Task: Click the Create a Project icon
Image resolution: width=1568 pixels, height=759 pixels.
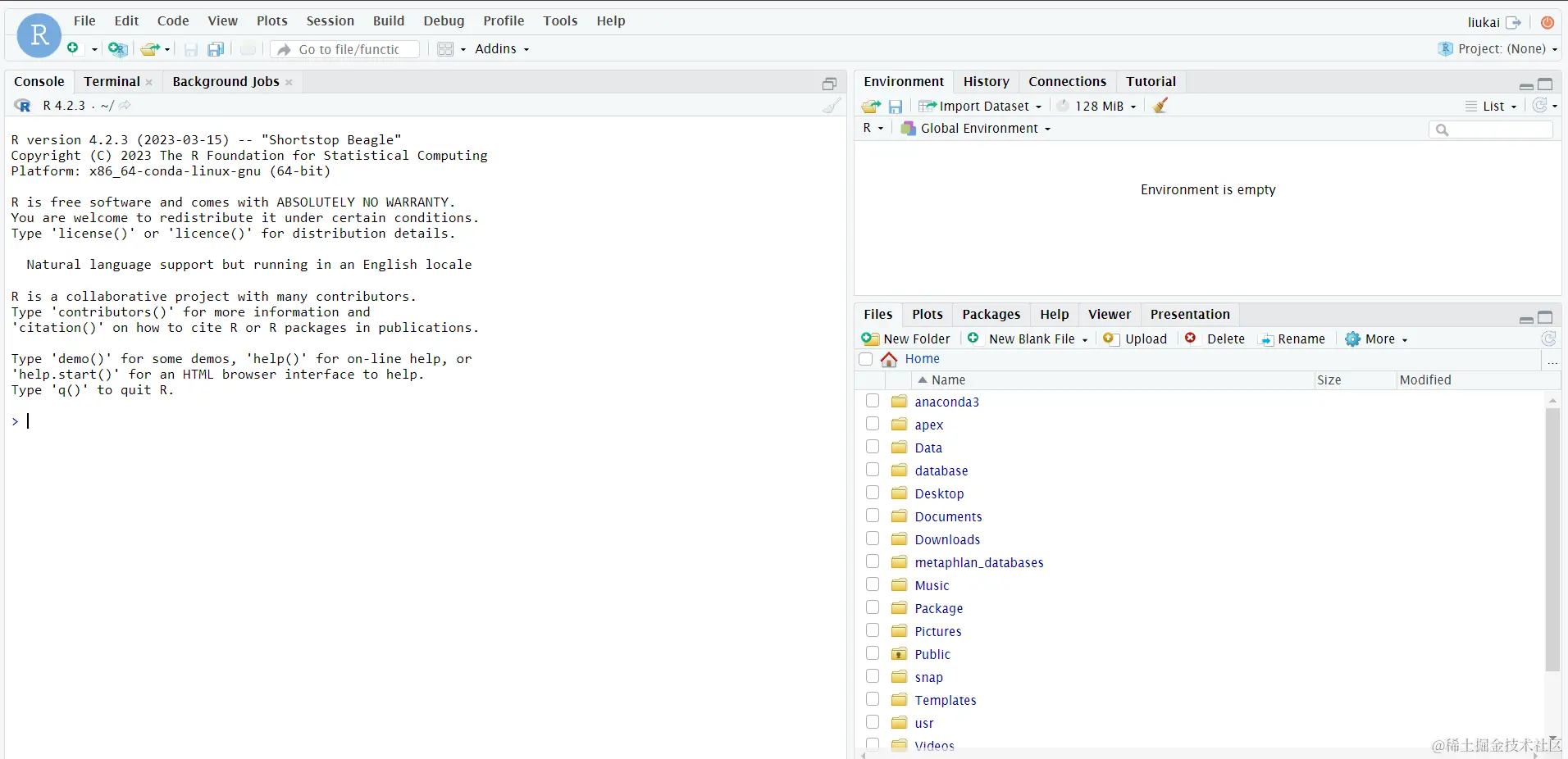Action: pos(117,49)
